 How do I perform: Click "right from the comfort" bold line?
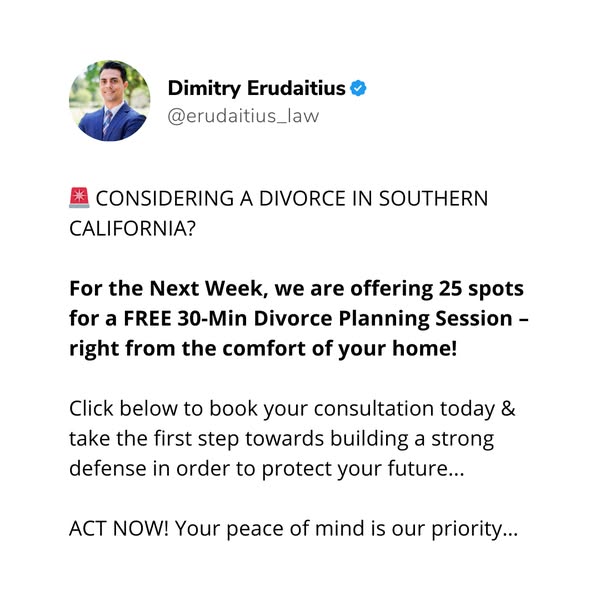click(200, 350)
